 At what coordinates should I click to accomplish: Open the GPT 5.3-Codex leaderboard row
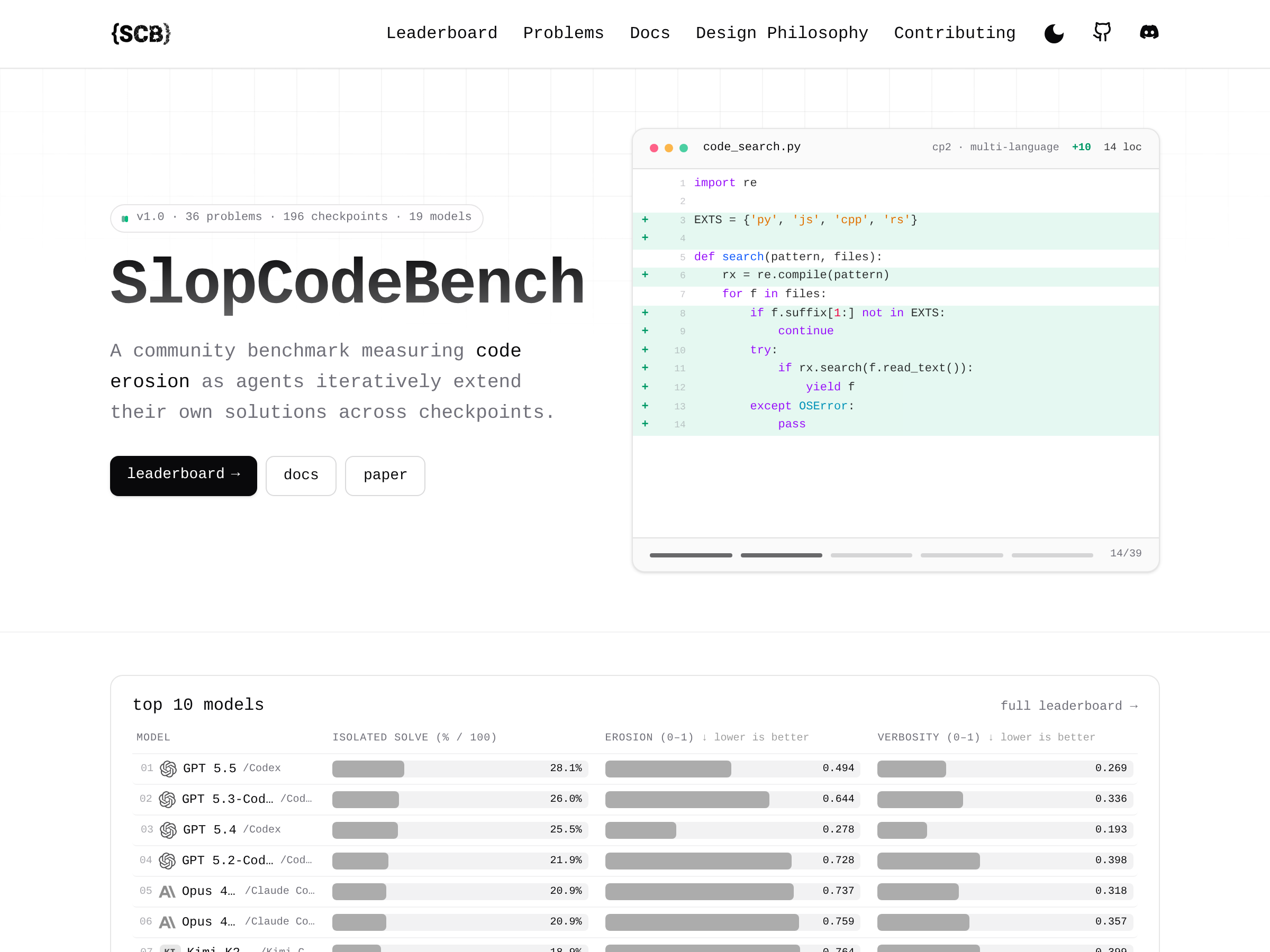click(634, 799)
